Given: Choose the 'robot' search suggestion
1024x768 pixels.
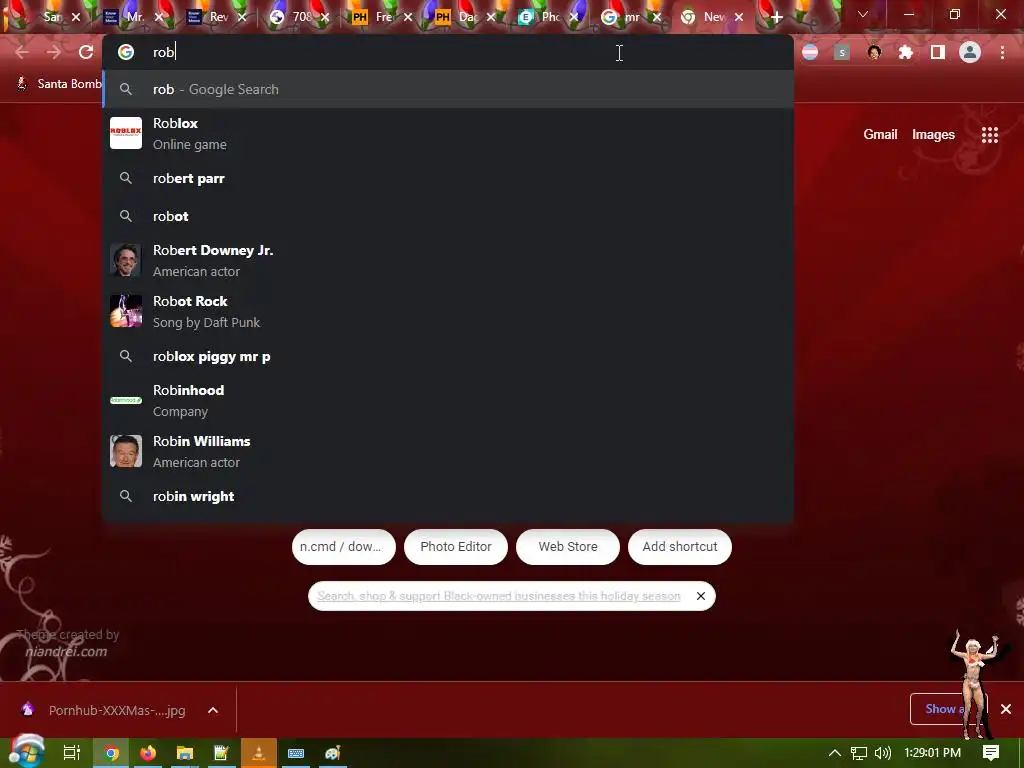Looking at the screenshot, I should 448,216.
